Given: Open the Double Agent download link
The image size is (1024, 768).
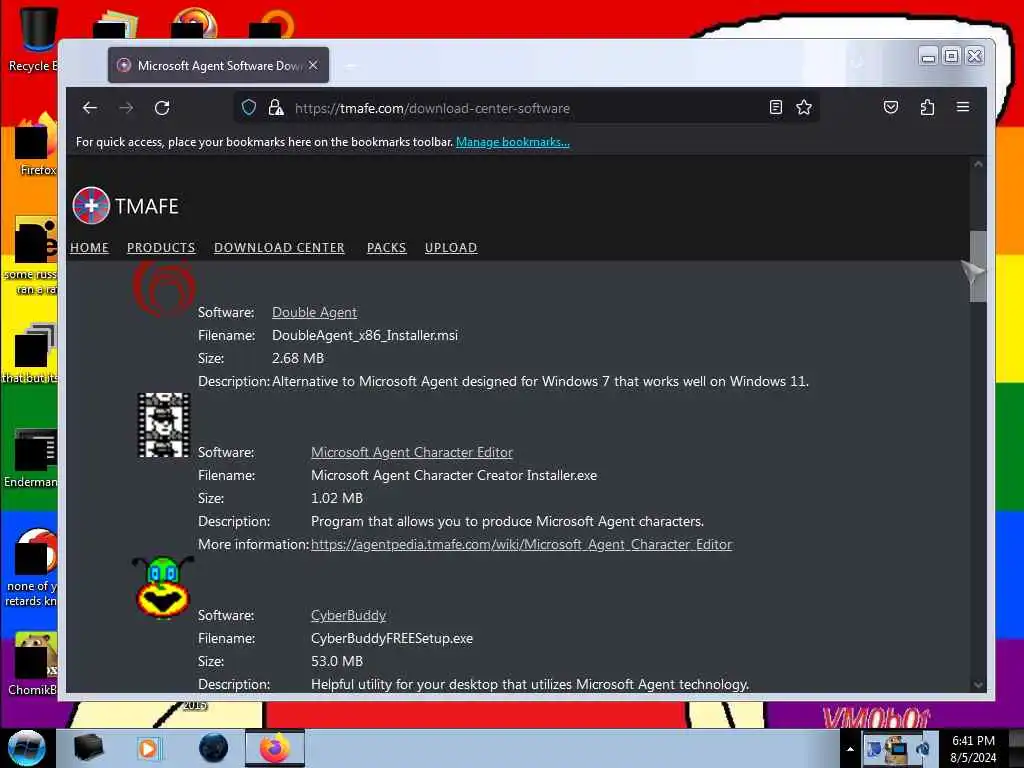Looking at the screenshot, I should click(x=315, y=313).
